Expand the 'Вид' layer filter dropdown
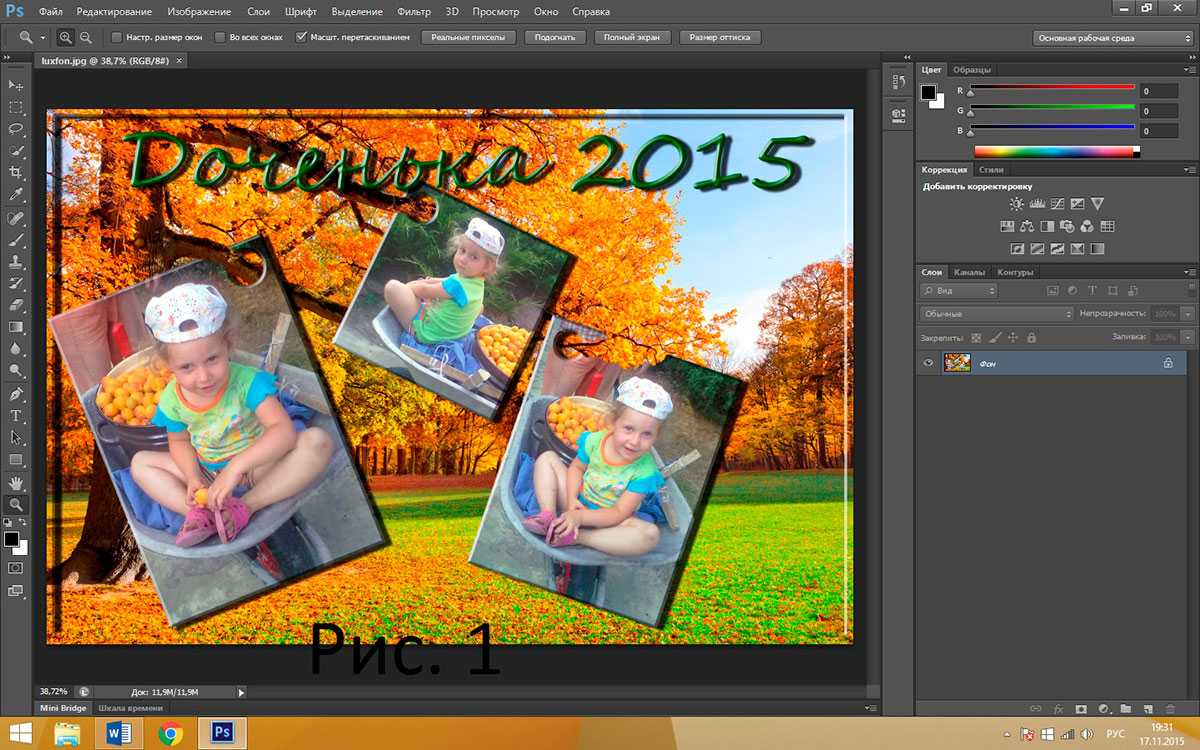Screen dimensions: 1200x750 click(958, 291)
